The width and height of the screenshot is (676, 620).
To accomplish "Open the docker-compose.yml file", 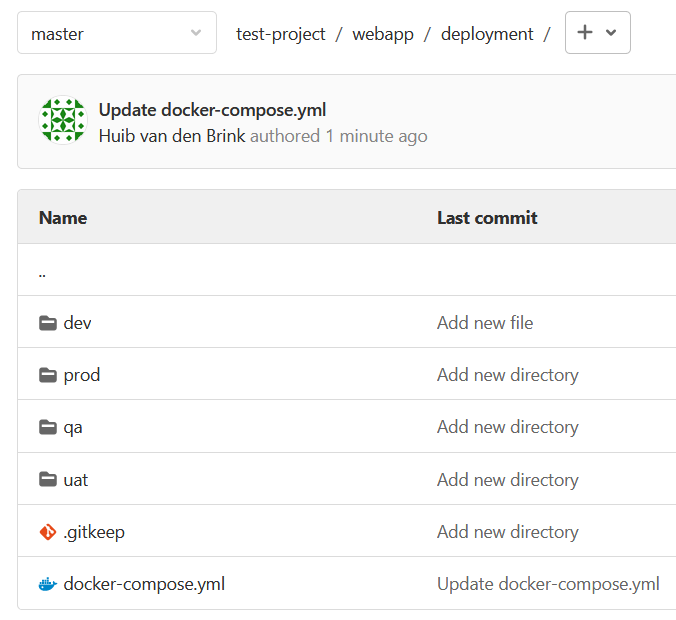I will click(x=144, y=584).
